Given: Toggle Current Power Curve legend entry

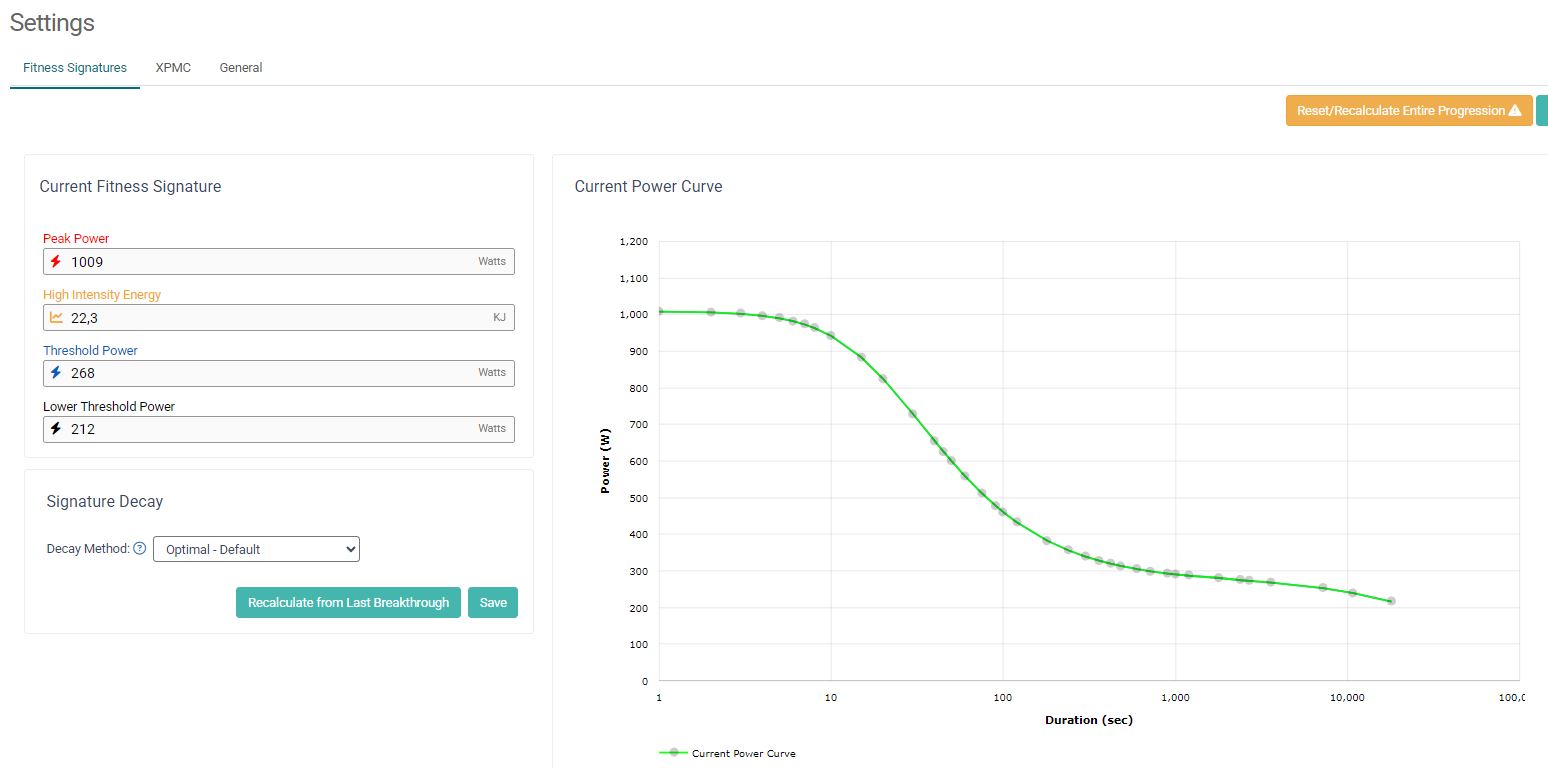Looking at the screenshot, I should coord(727,753).
